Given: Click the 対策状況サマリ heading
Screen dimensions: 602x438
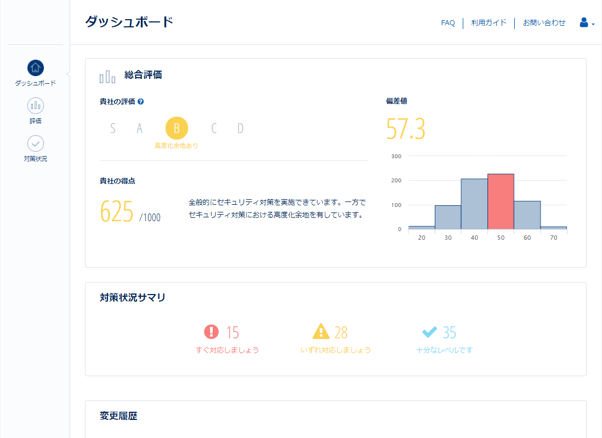Looking at the screenshot, I should click(x=132, y=298).
